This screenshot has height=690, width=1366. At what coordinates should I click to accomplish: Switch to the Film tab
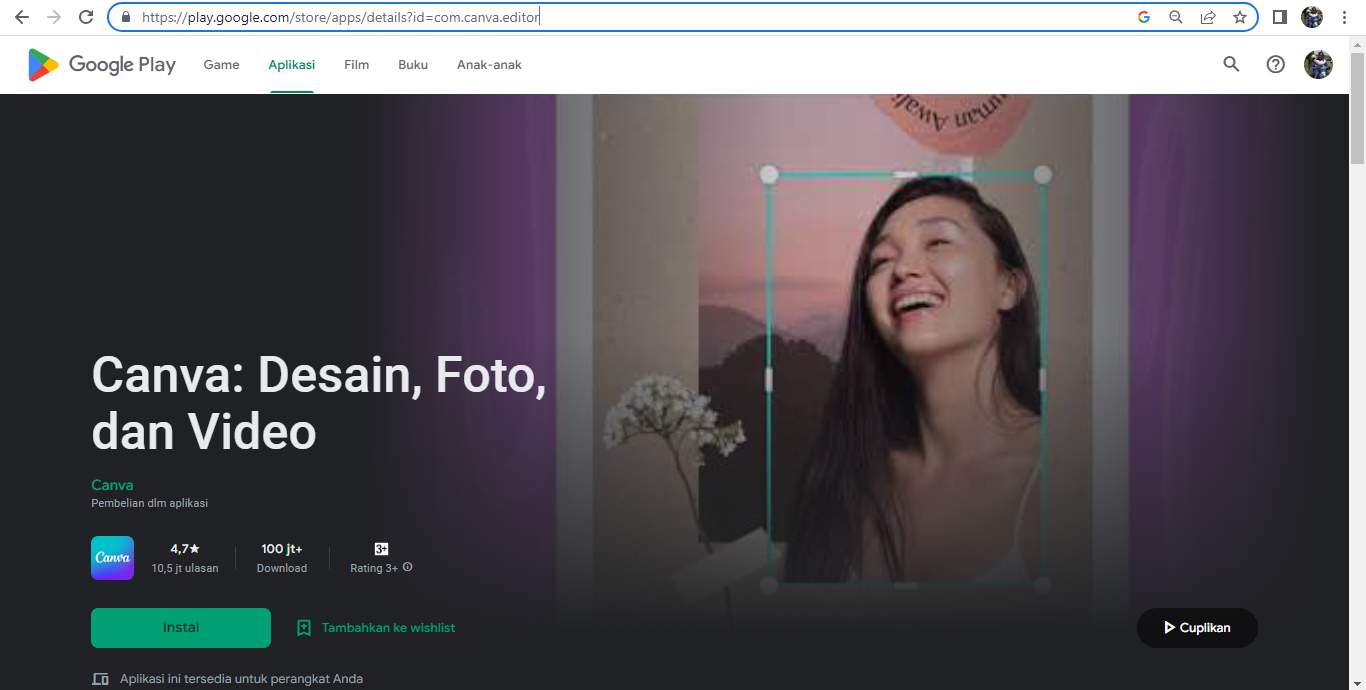click(356, 65)
